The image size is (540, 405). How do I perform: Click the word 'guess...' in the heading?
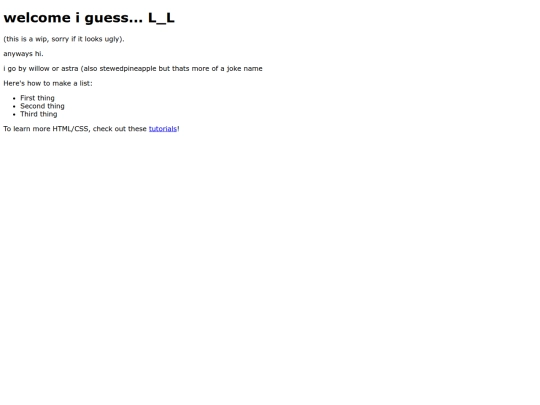(113, 19)
